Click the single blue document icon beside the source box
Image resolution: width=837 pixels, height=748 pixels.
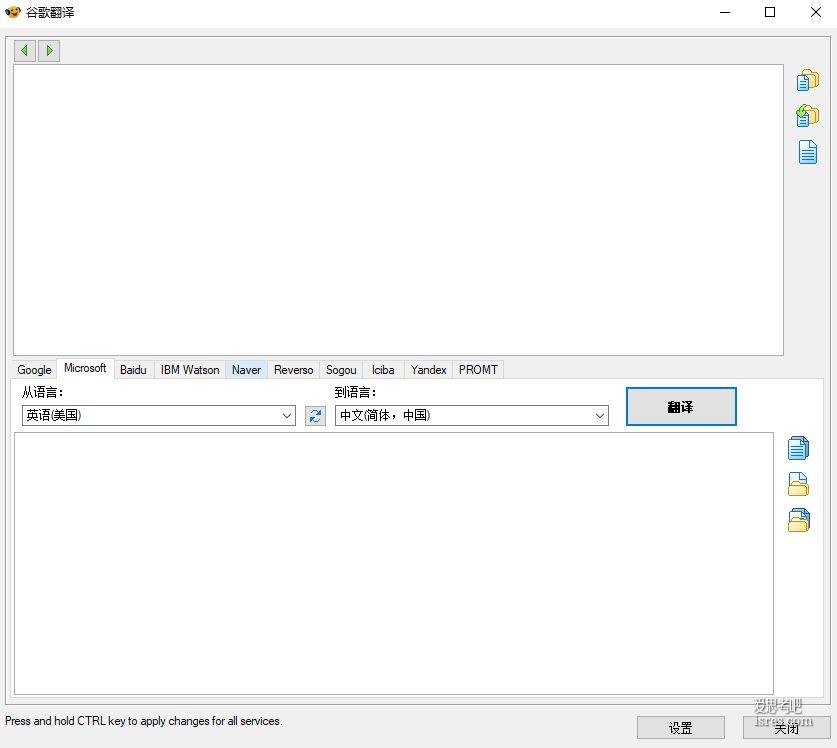coord(808,152)
